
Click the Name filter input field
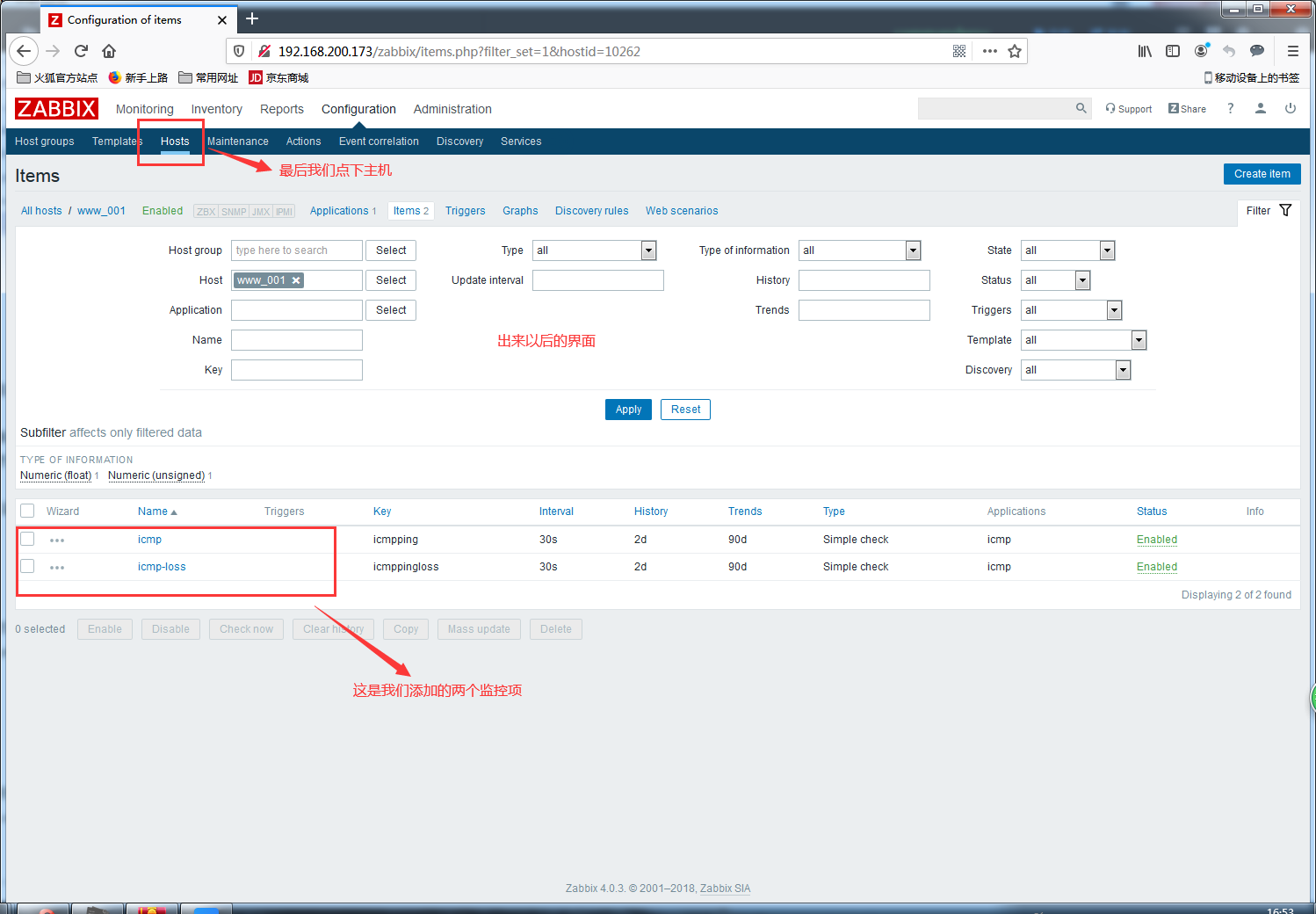(x=297, y=340)
